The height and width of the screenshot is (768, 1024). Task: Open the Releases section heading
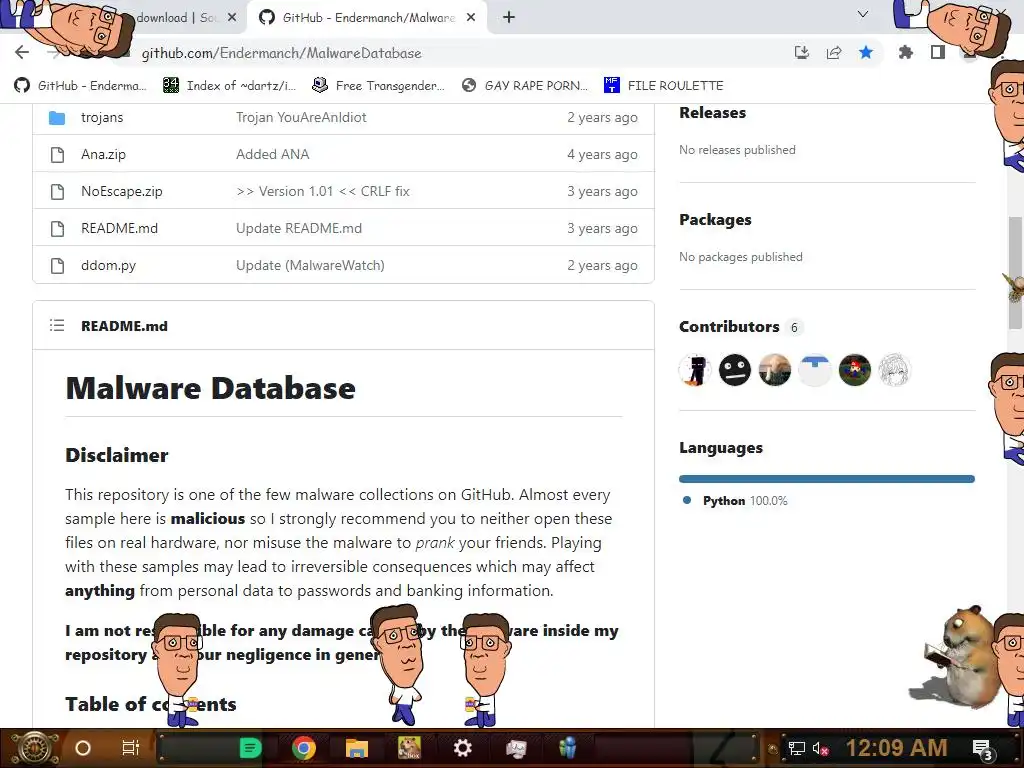tap(712, 113)
